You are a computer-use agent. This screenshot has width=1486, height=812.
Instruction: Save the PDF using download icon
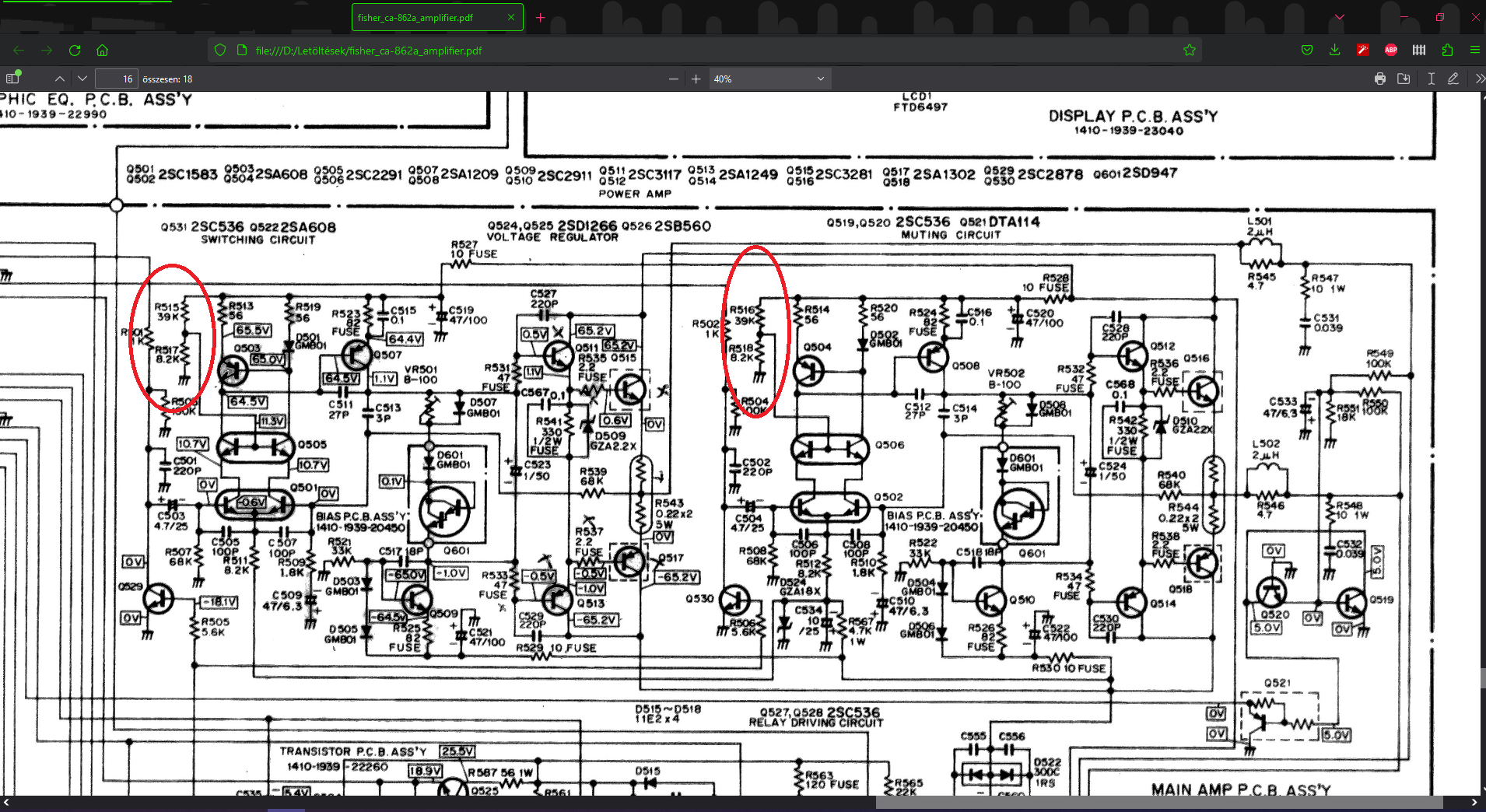click(1404, 79)
